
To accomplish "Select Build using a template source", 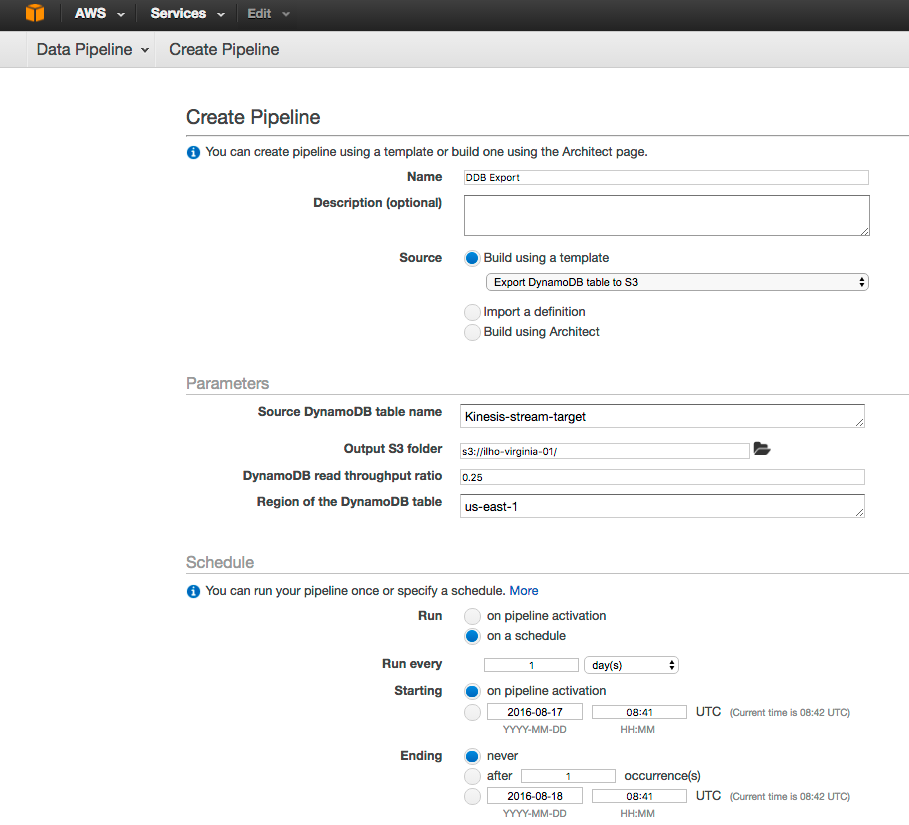I will click(x=472, y=258).
